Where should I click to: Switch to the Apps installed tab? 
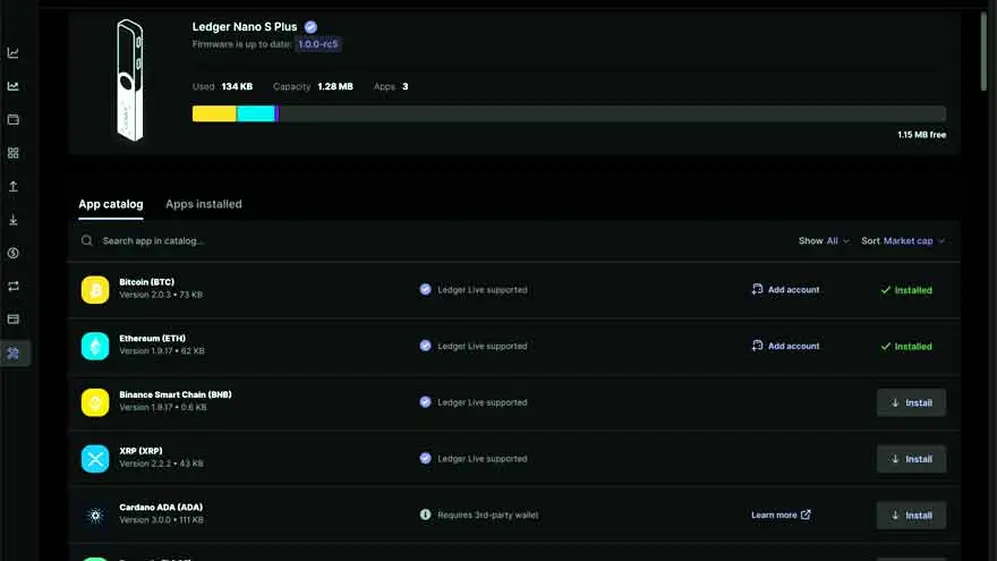[x=203, y=204]
